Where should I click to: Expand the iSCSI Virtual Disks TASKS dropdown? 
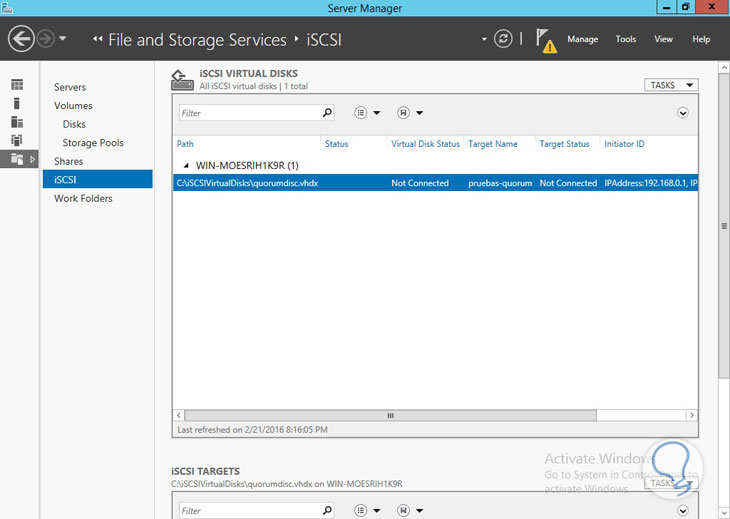point(670,85)
